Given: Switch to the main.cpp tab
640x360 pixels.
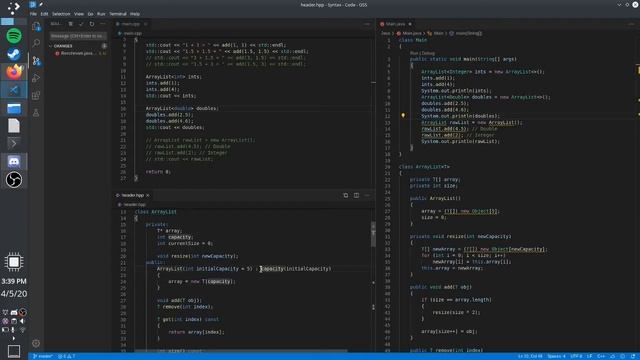Looking at the screenshot, I should tap(131, 24).
